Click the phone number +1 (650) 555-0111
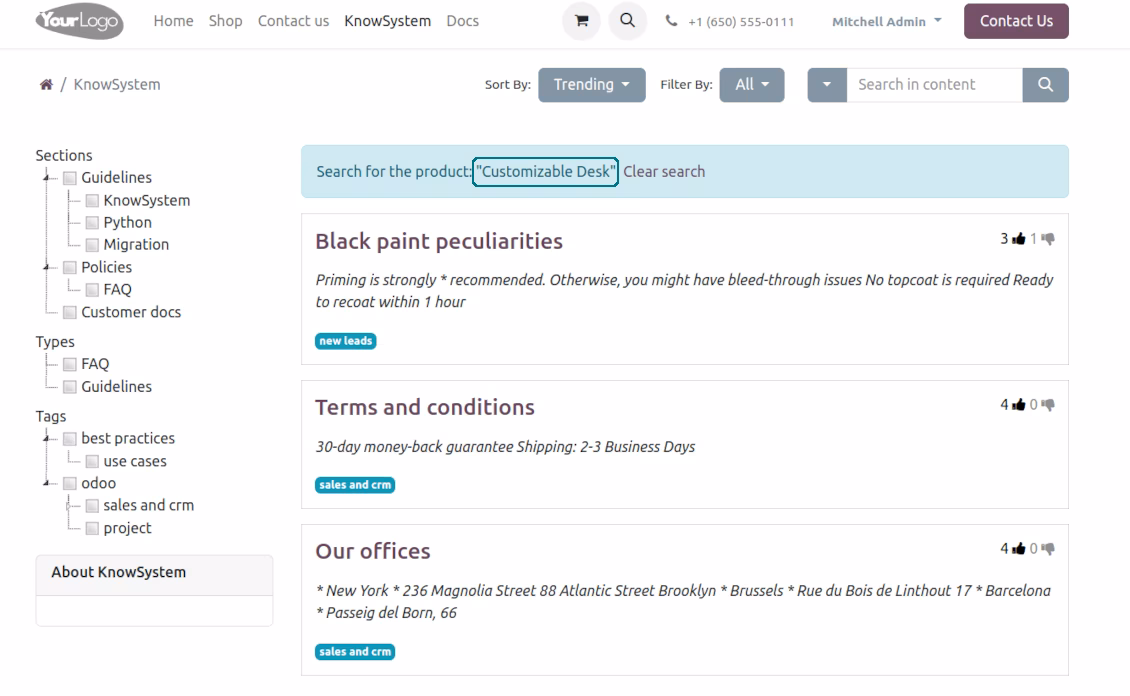 click(x=741, y=22)
